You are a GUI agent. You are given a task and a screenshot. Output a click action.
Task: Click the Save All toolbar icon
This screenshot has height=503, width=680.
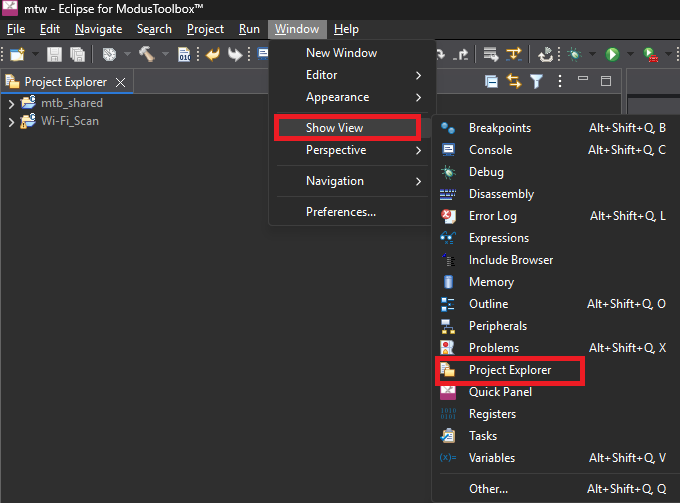pos(76,54)
